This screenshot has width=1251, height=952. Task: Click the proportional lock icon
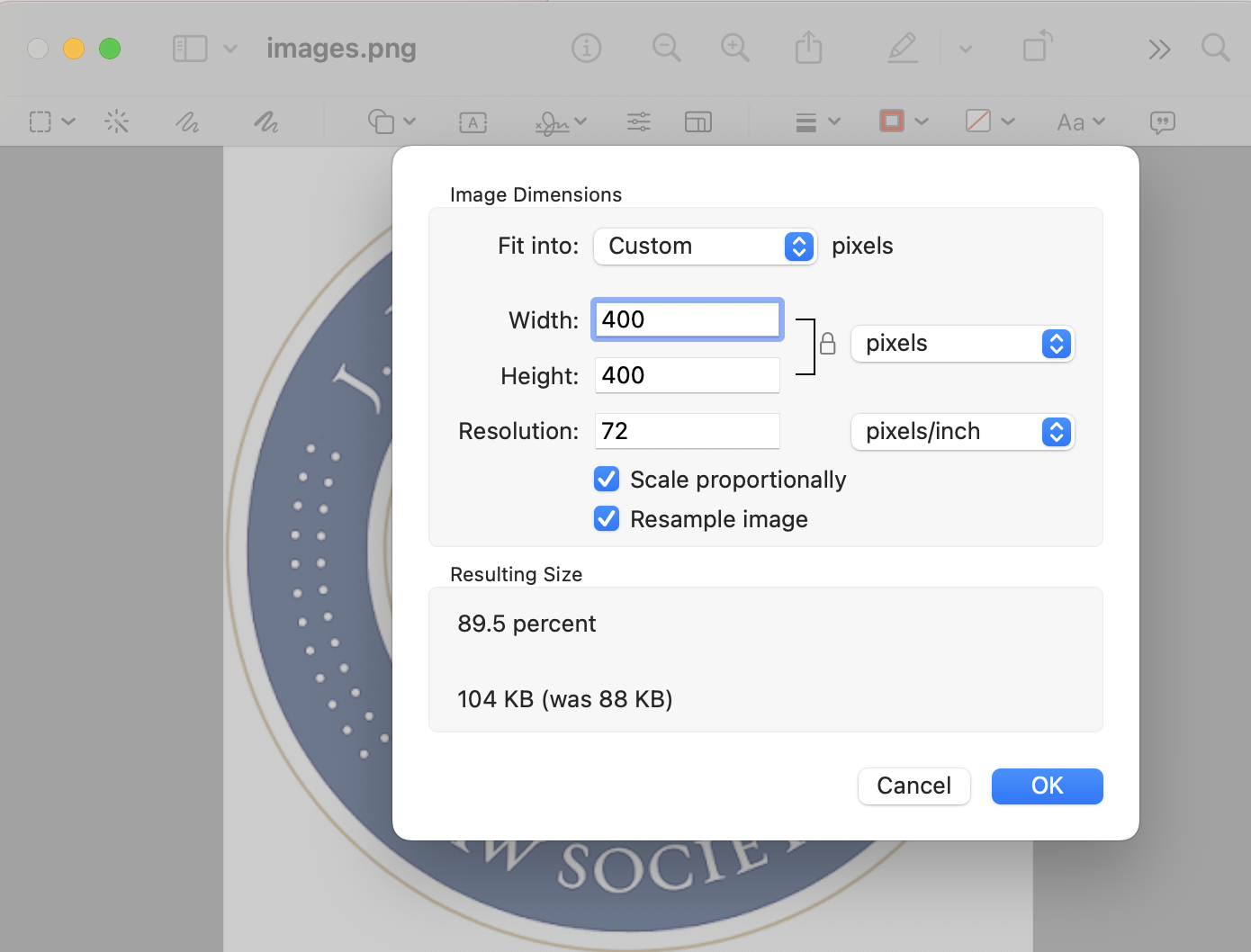(828, 344)
